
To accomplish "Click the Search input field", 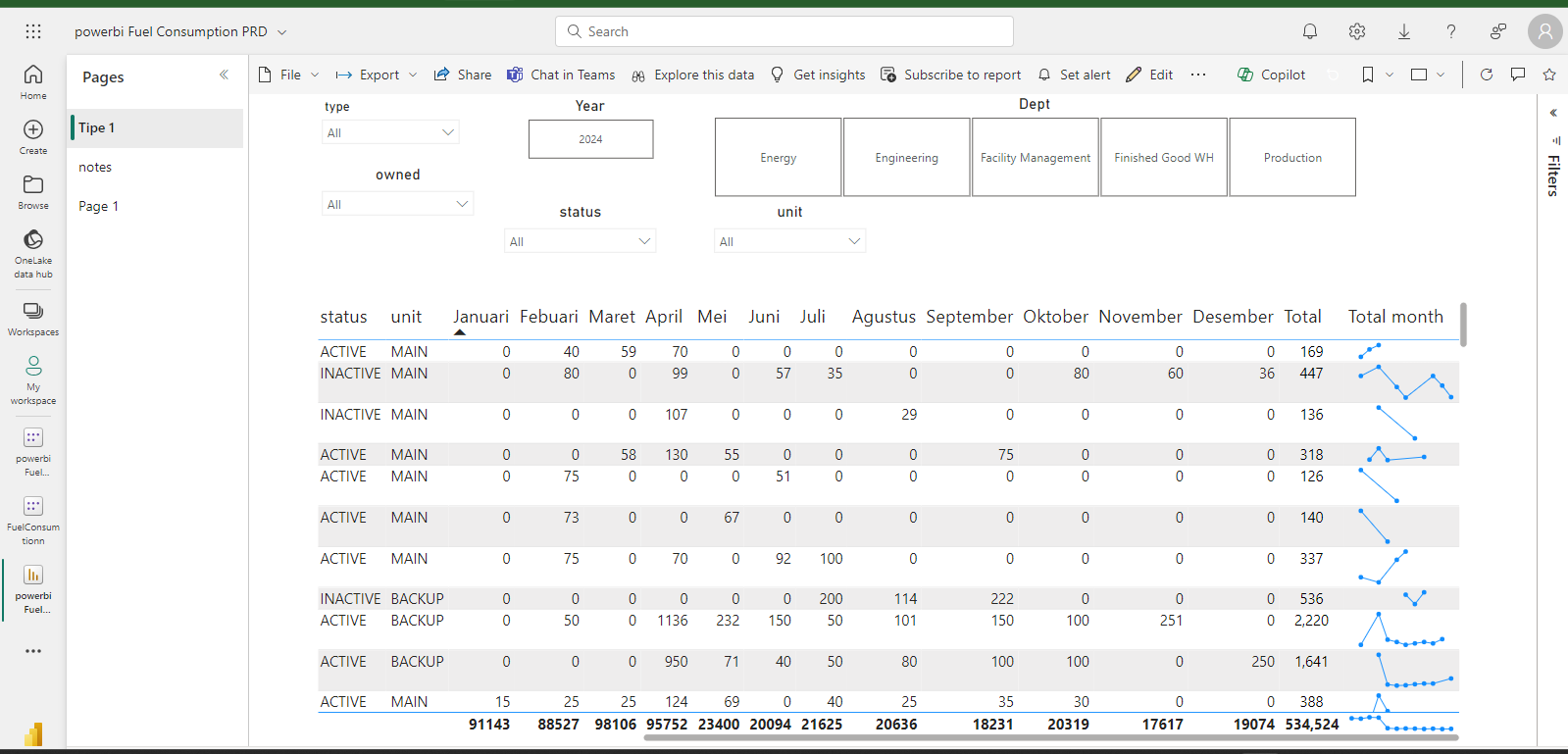I will coord(784,31).
